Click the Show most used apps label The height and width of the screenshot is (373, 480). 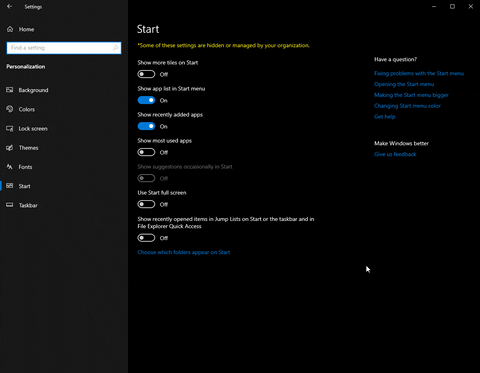click(164, 141)
